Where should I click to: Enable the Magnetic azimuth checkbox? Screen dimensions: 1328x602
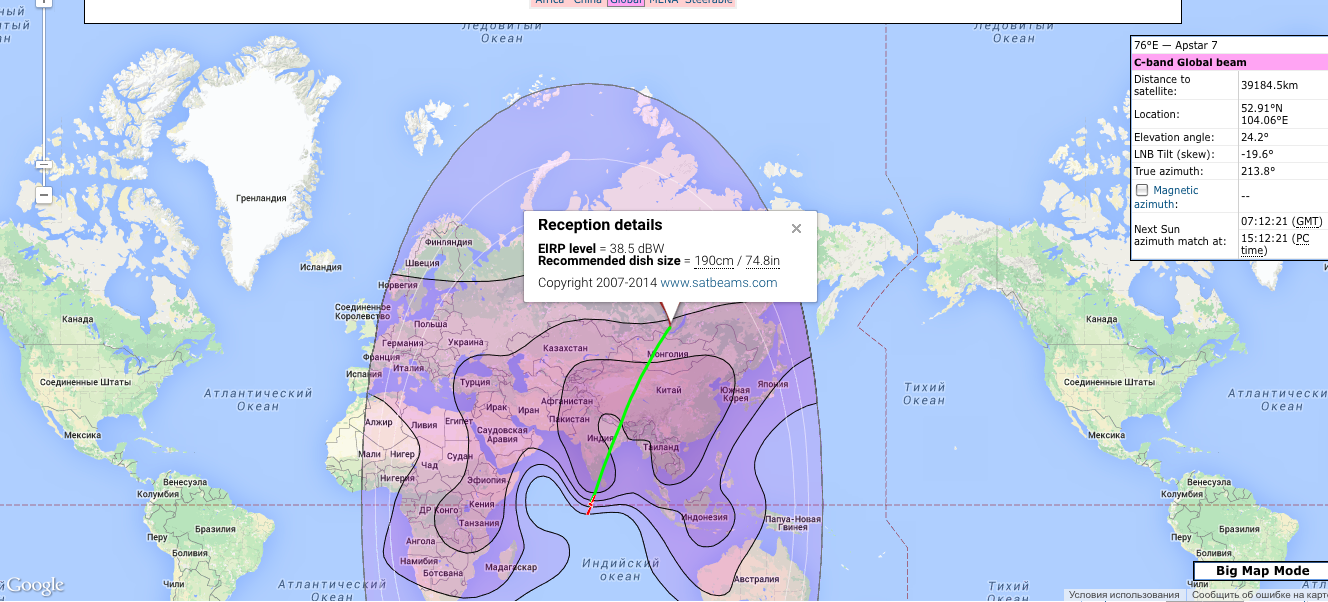(x=1141, y=190)
